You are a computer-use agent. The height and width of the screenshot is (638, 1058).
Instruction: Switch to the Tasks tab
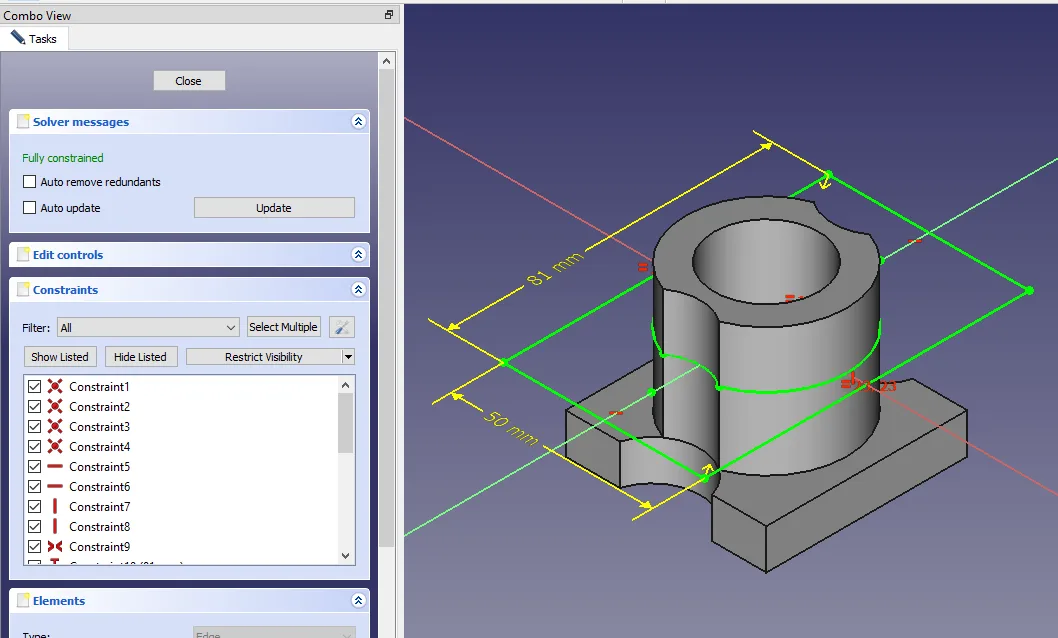35,39
